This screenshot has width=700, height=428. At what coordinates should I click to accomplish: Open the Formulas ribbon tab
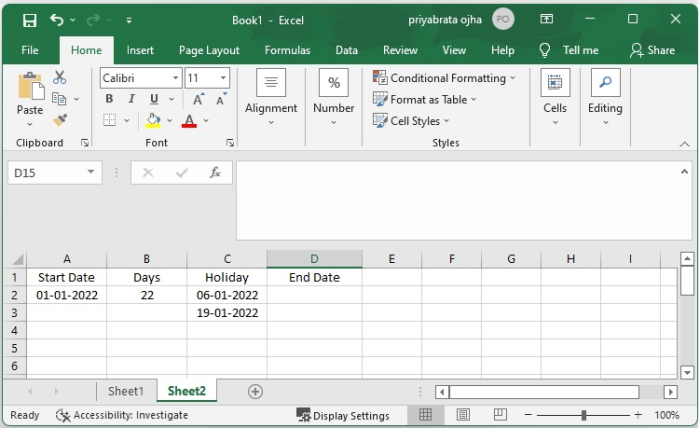click(x=287, y=50)
